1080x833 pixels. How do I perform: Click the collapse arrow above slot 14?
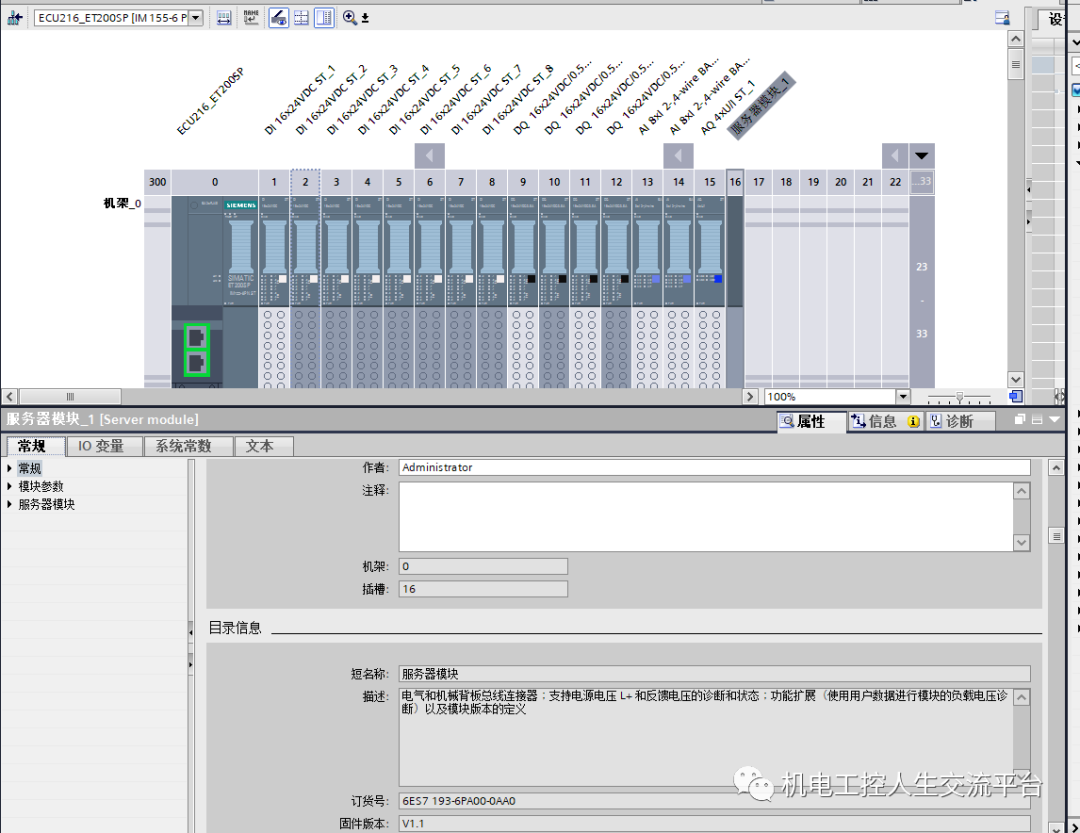[678, 156]
